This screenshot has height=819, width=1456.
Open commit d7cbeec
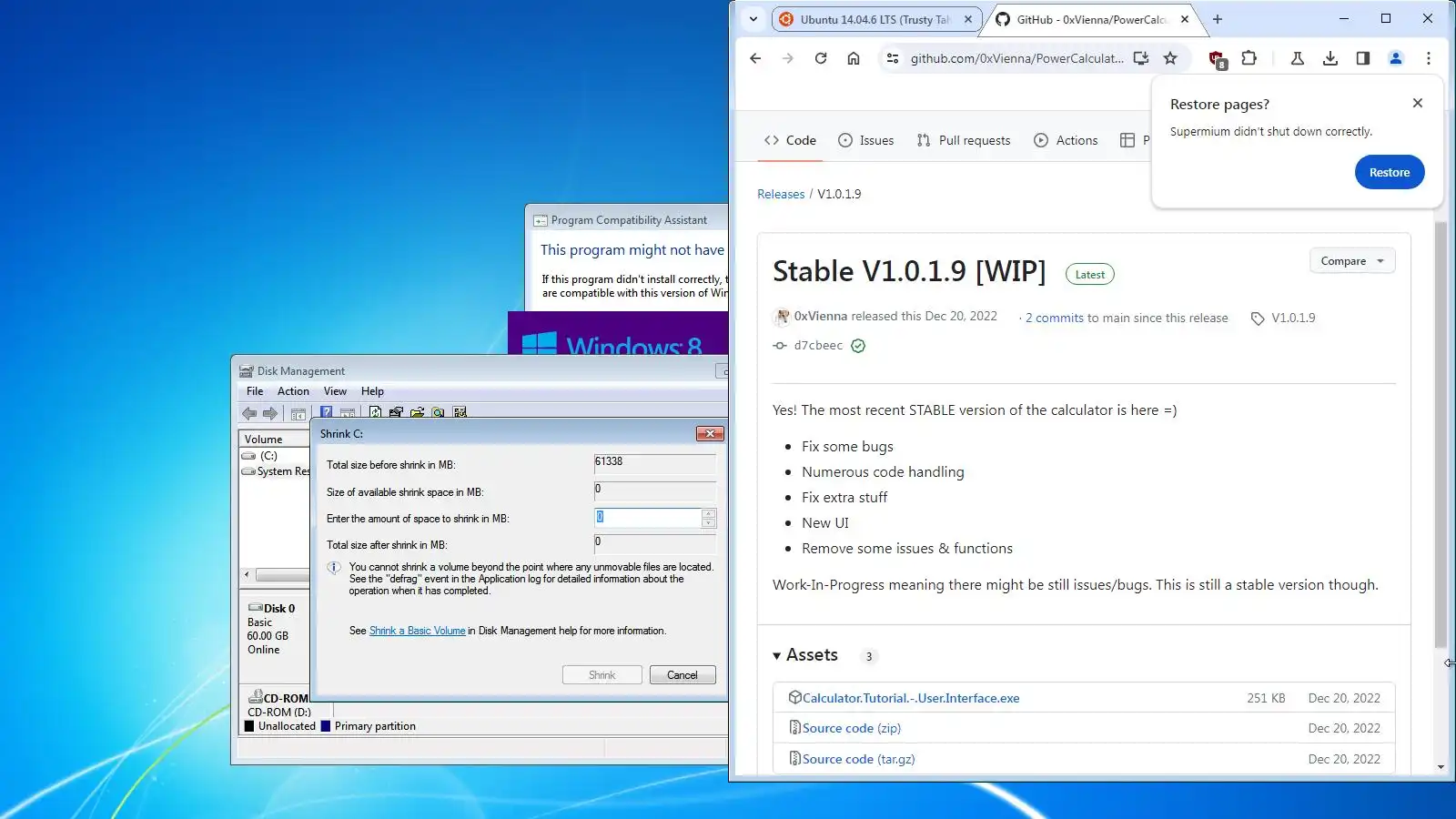click(818, 346)
